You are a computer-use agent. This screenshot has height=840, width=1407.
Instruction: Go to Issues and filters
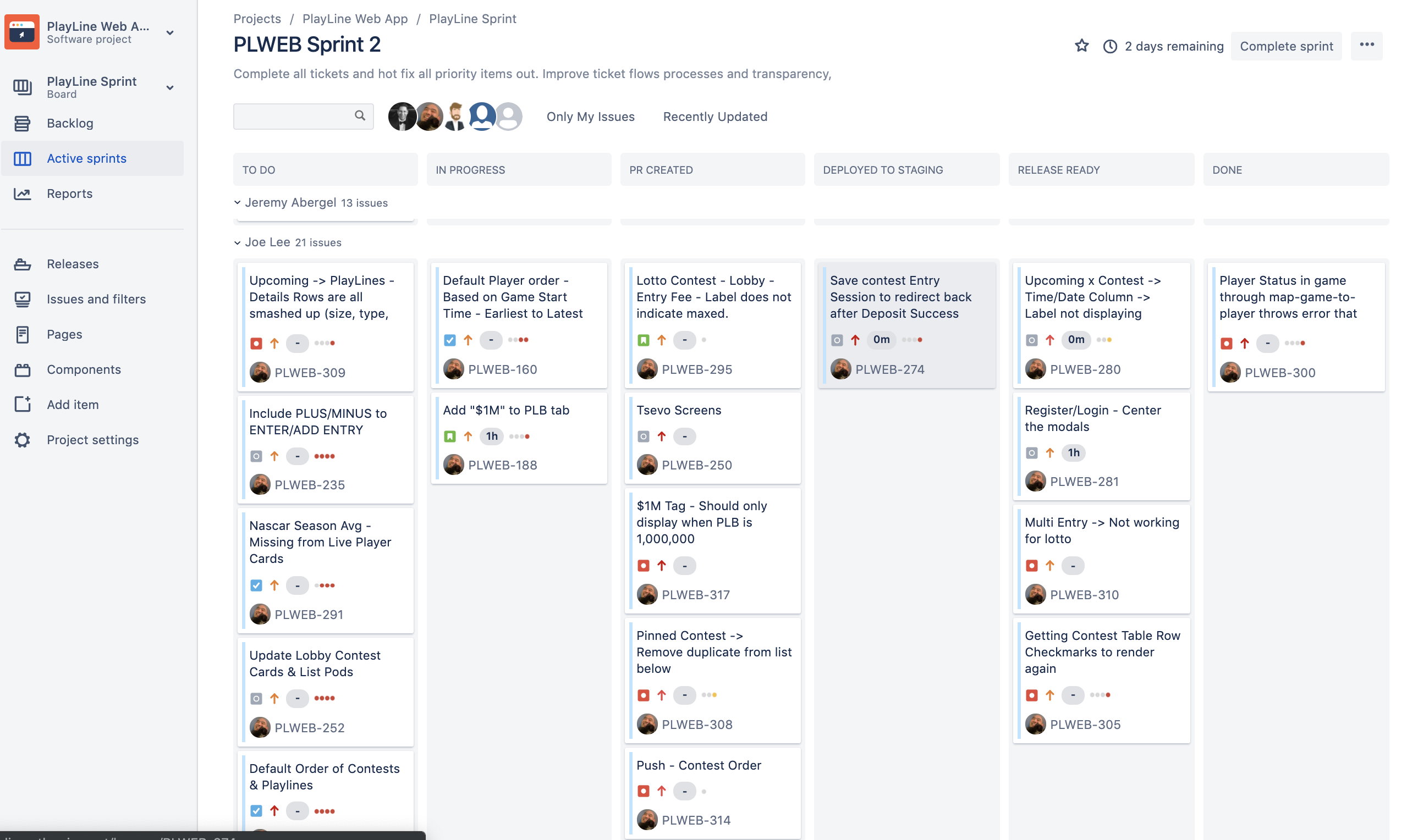click(96, 299)
